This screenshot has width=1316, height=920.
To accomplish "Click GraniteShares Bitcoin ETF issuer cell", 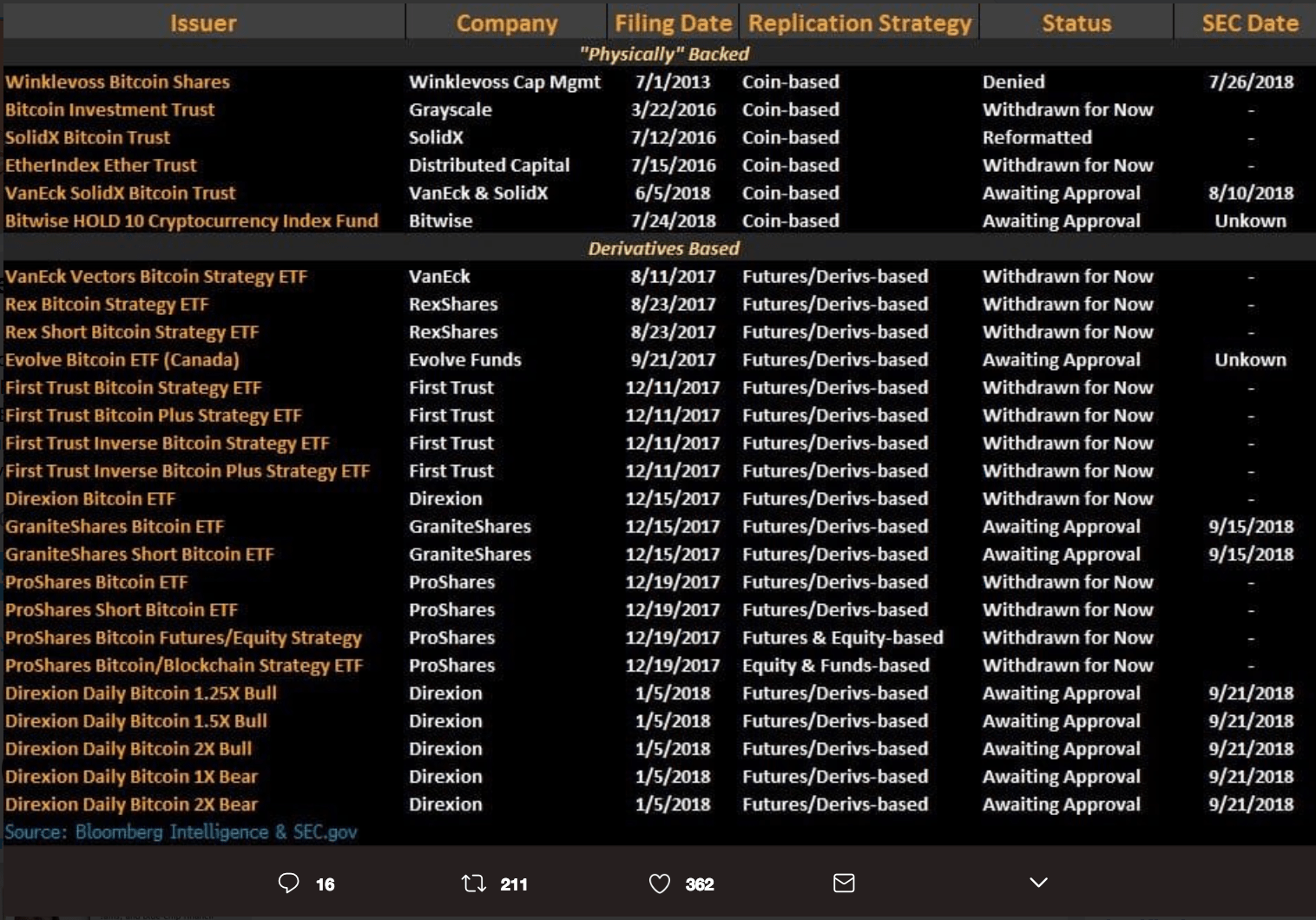I will (115, 526).
